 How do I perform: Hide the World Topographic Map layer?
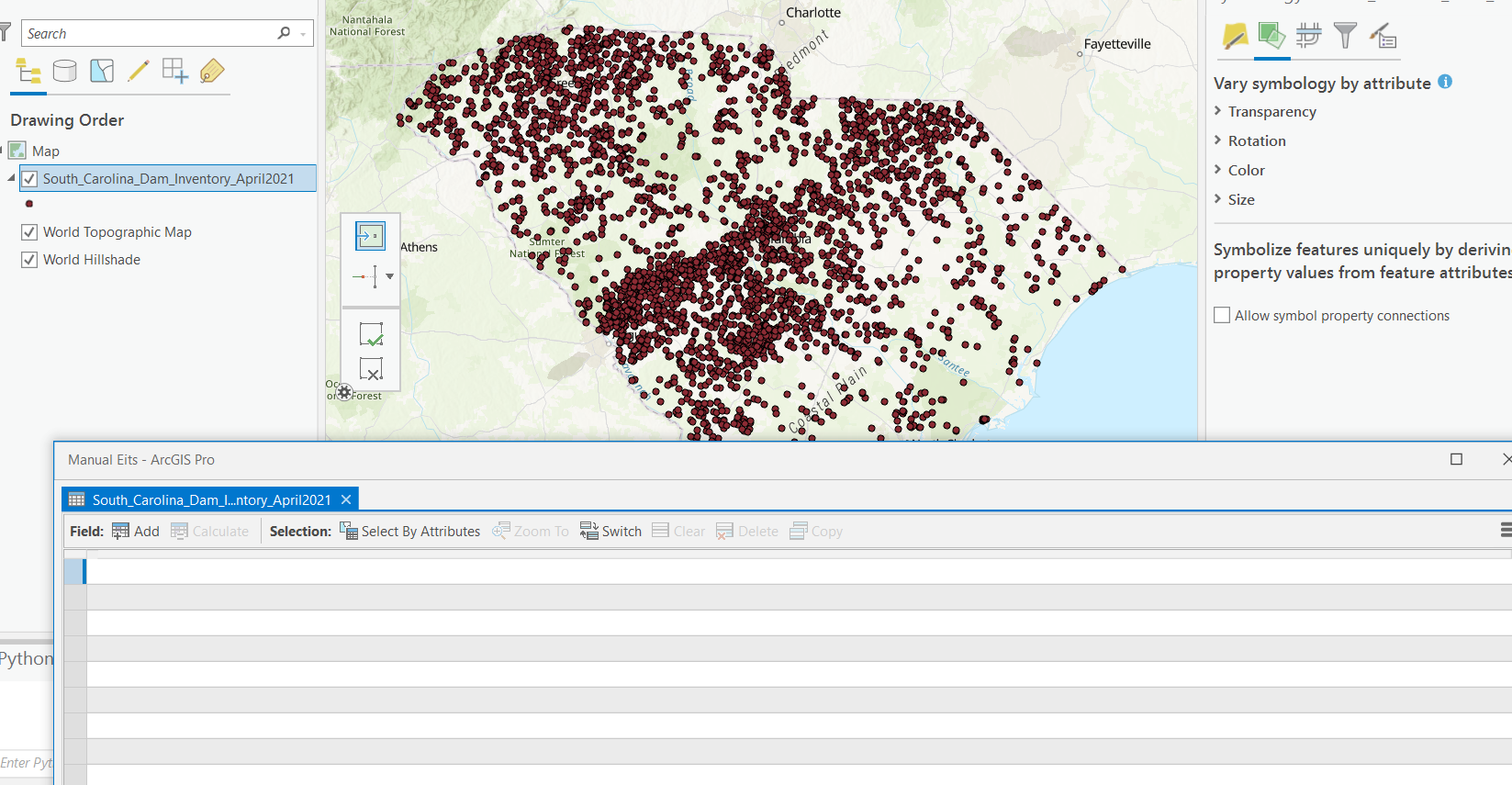click(x=29, y=232)
